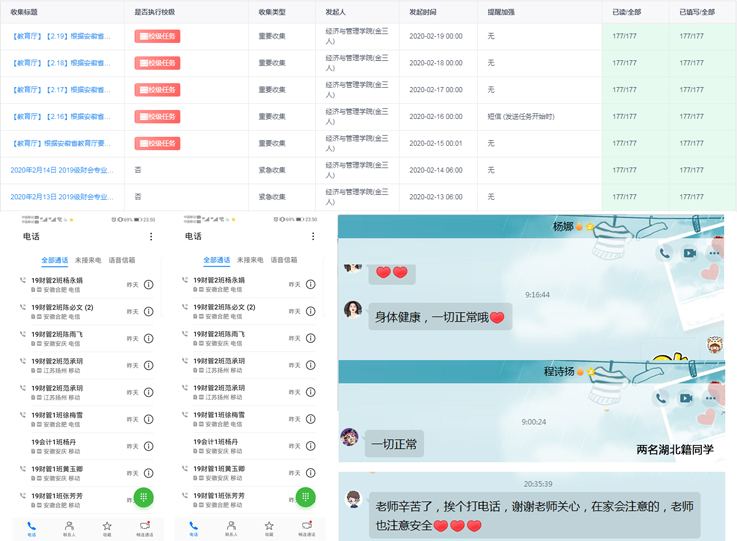737x541 pixels.
Task: Open the 2020年2月14日 2019级财会专业 link
Action: point(62,170)
